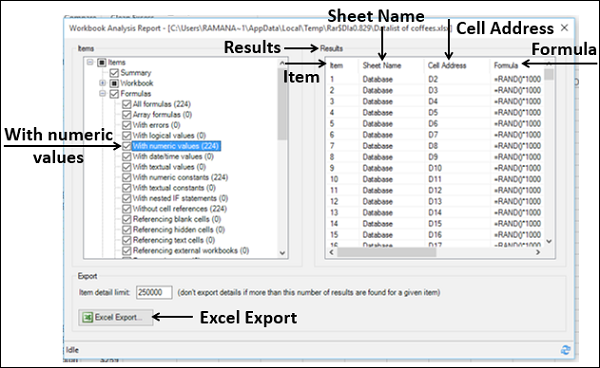Uncheck the Summary checkbox

pos(114,73)
